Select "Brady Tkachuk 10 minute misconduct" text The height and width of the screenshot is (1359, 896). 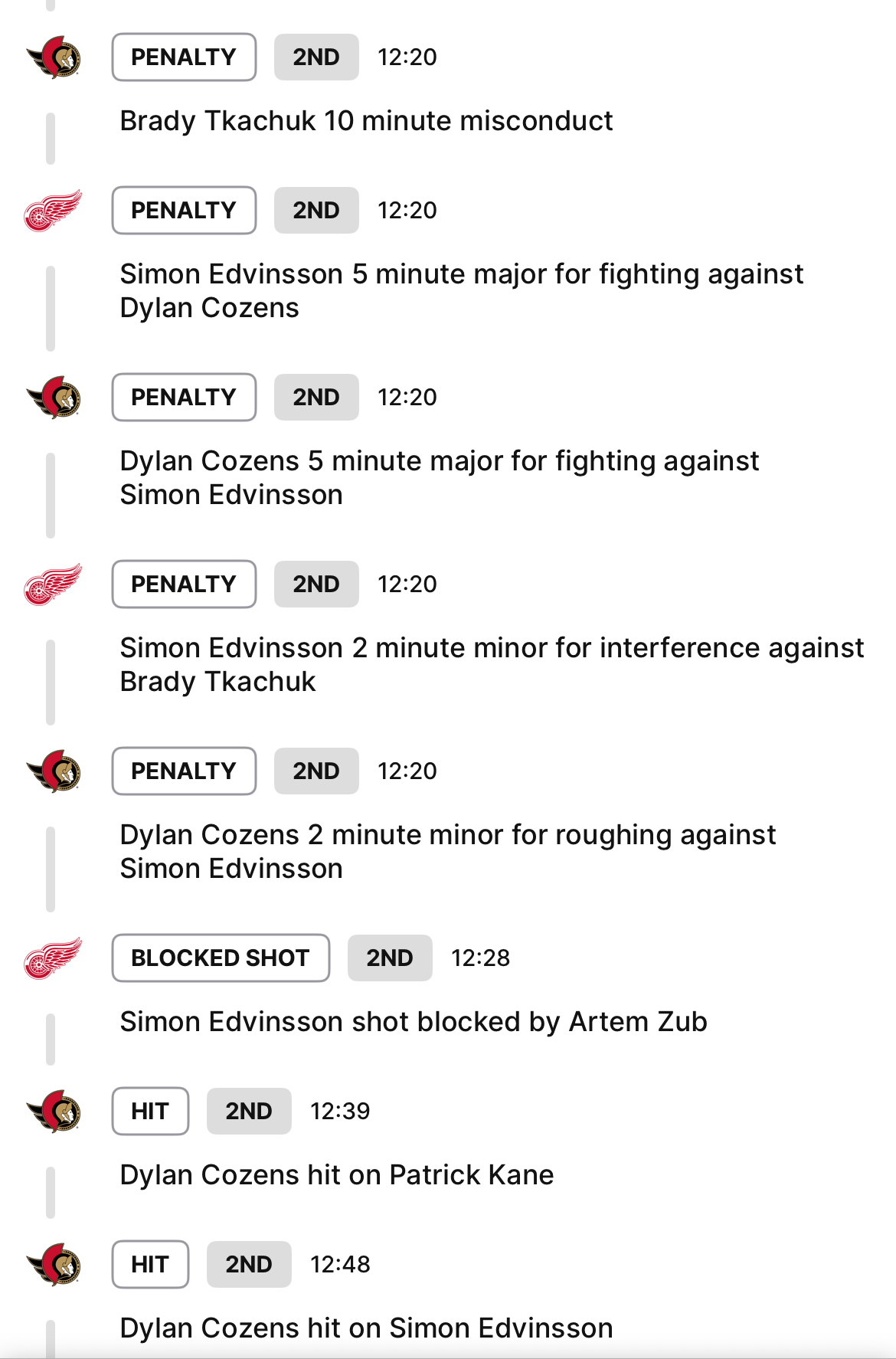(366, 121)
